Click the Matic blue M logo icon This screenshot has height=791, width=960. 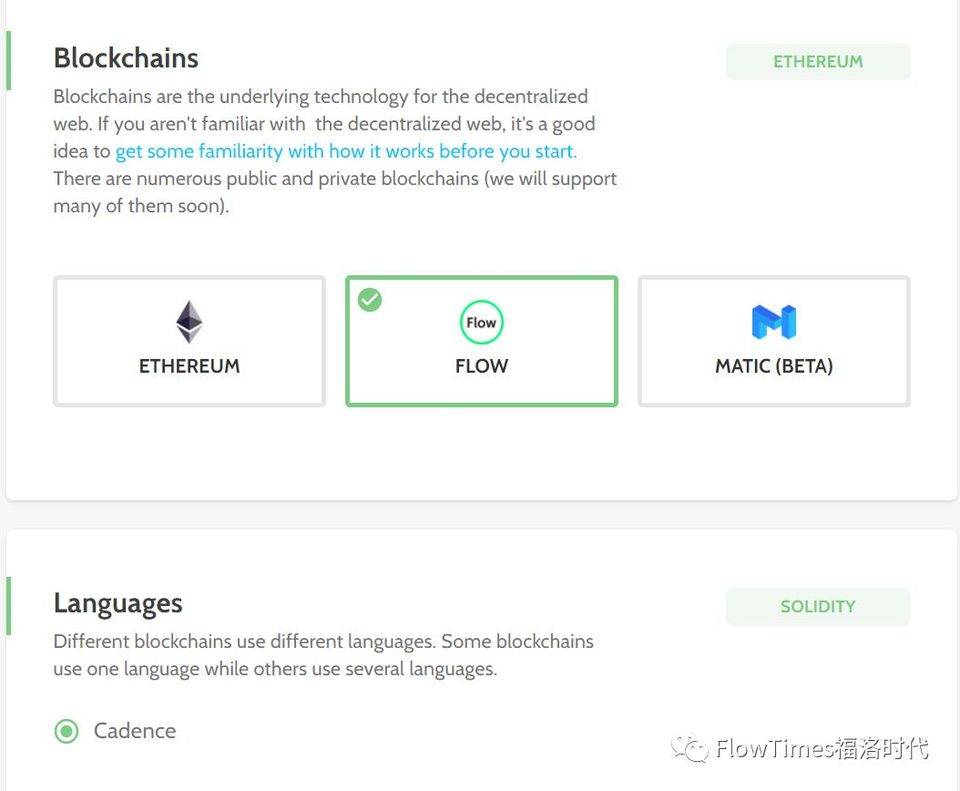(x=773, y=321)
